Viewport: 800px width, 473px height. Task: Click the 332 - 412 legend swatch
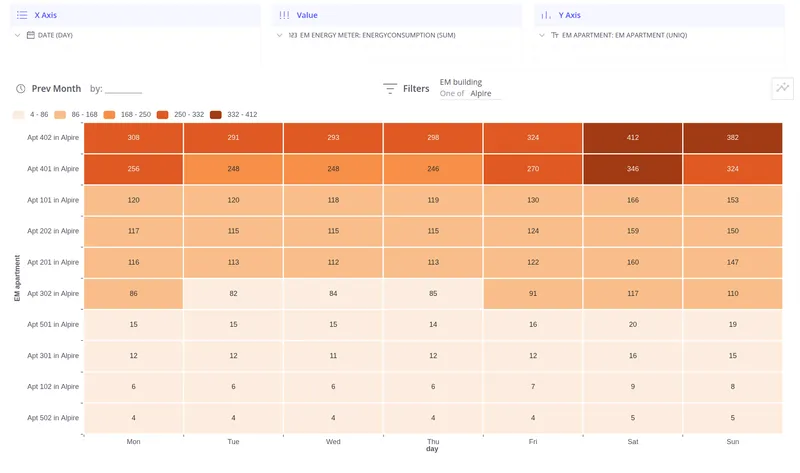coord(216,115)
